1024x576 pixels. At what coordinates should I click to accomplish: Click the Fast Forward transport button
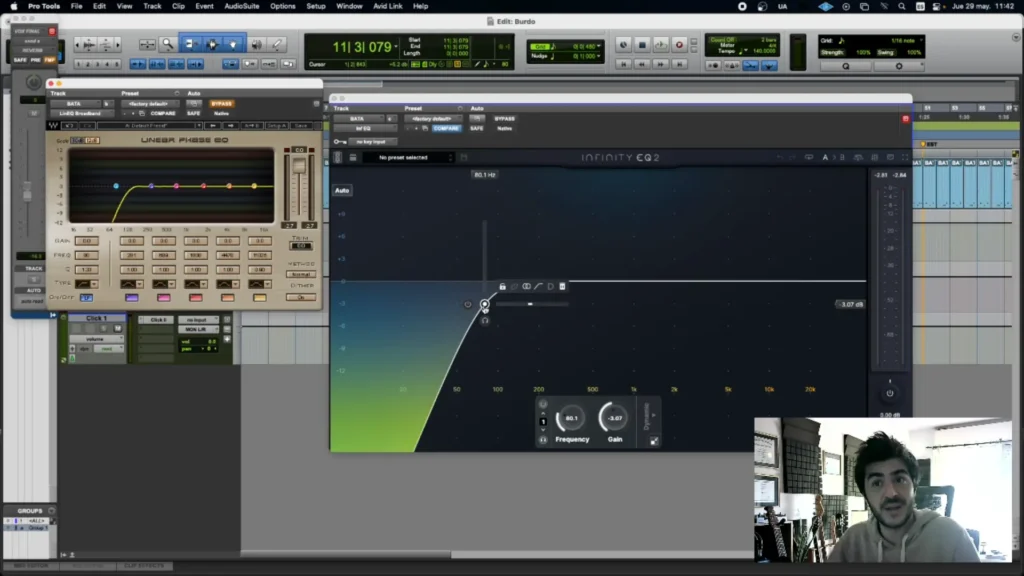click(660, 65)
